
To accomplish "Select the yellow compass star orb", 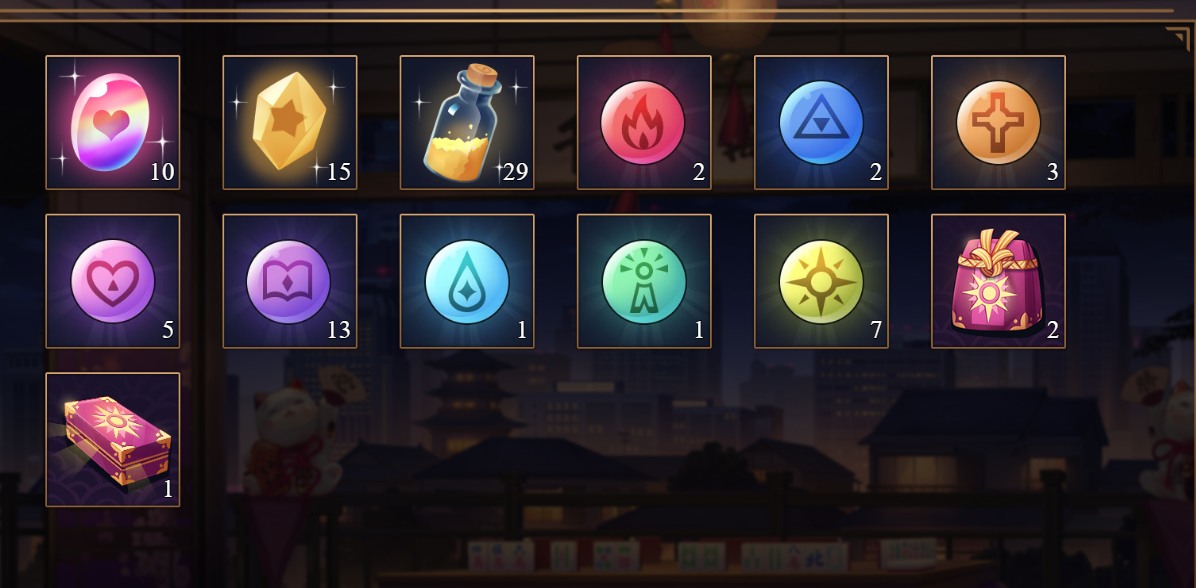I will [821, 281].
